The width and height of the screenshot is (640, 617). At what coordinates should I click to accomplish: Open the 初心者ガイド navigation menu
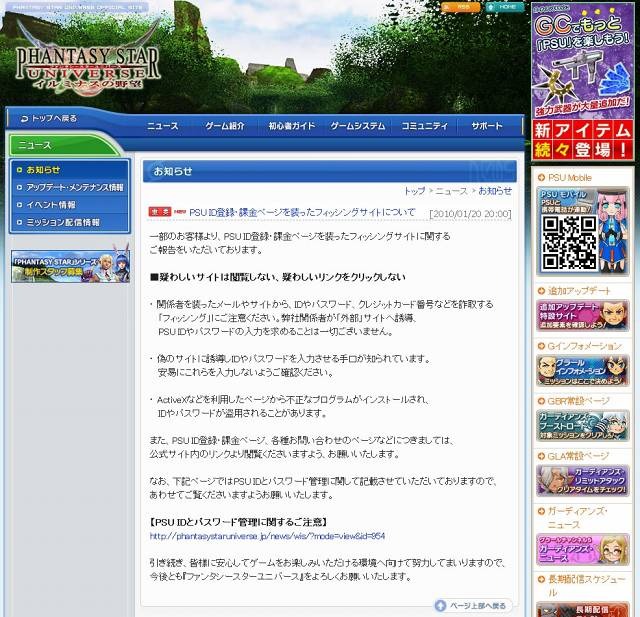(x=291, y=126)
